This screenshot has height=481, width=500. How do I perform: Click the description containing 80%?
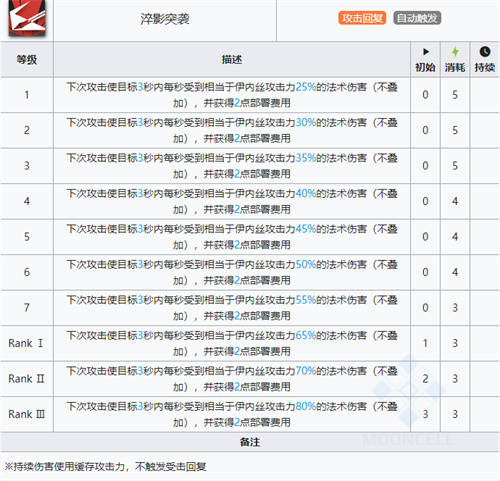[x=232, y=414]
